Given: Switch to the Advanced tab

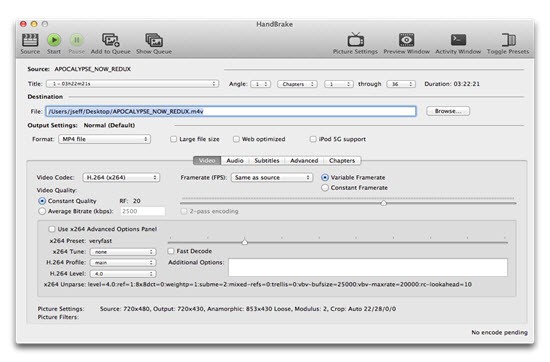Looking at the screenshot, I should coord(304,160).
